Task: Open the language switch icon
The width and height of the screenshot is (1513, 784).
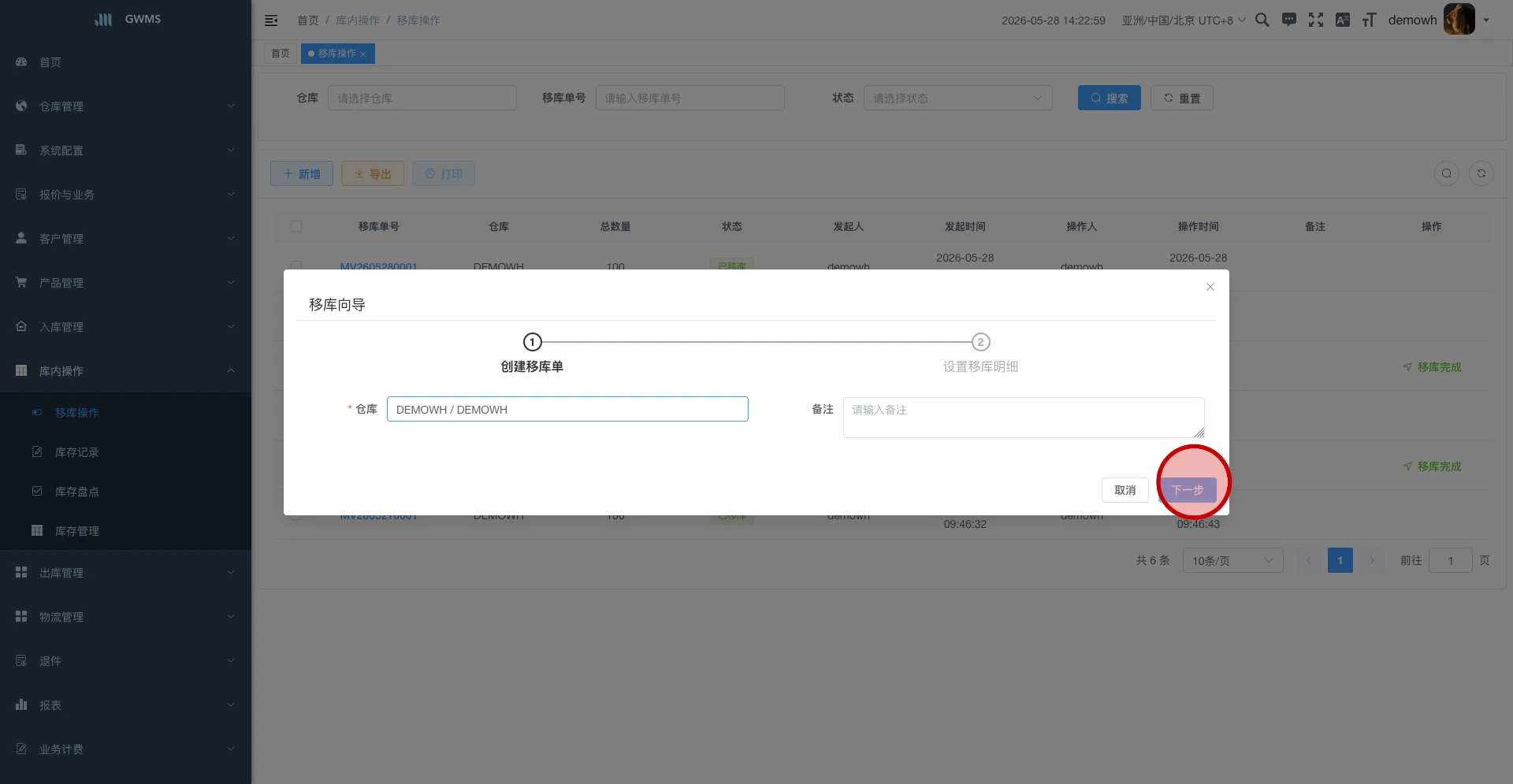Action: (1343, 20)
